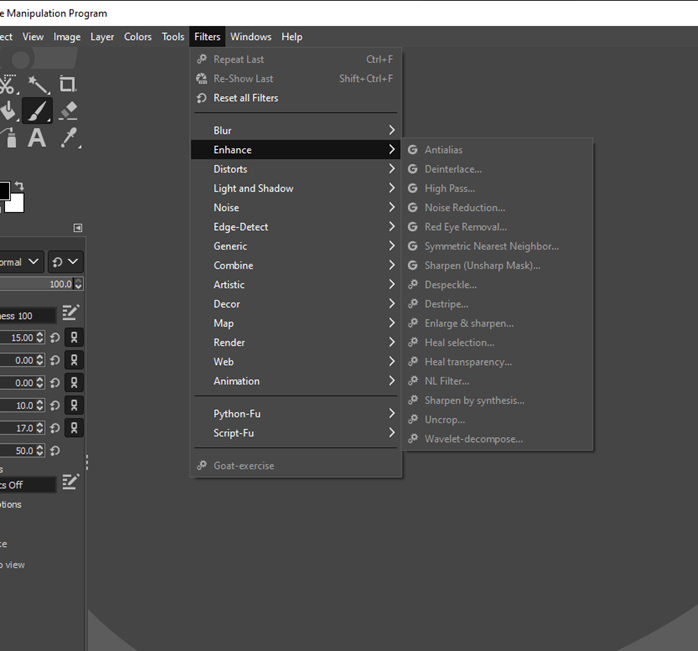Open the Image menu
This screenshot has width=698, height=651.
click(67, 37)
